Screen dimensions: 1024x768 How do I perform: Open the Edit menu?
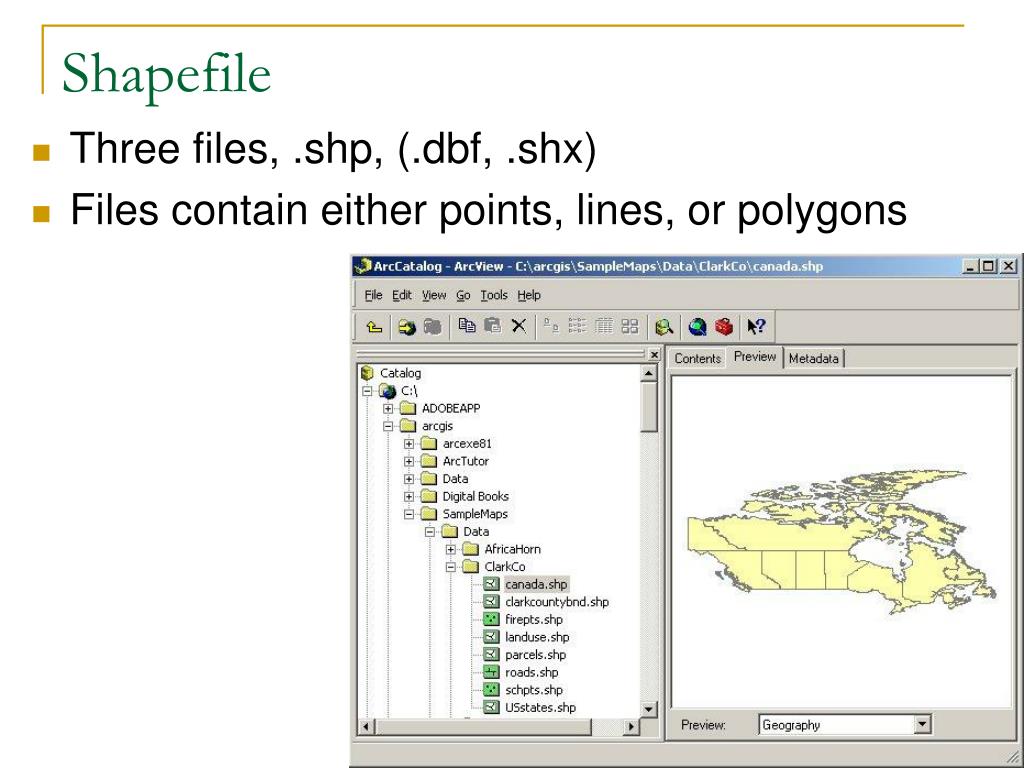(402, 295)
